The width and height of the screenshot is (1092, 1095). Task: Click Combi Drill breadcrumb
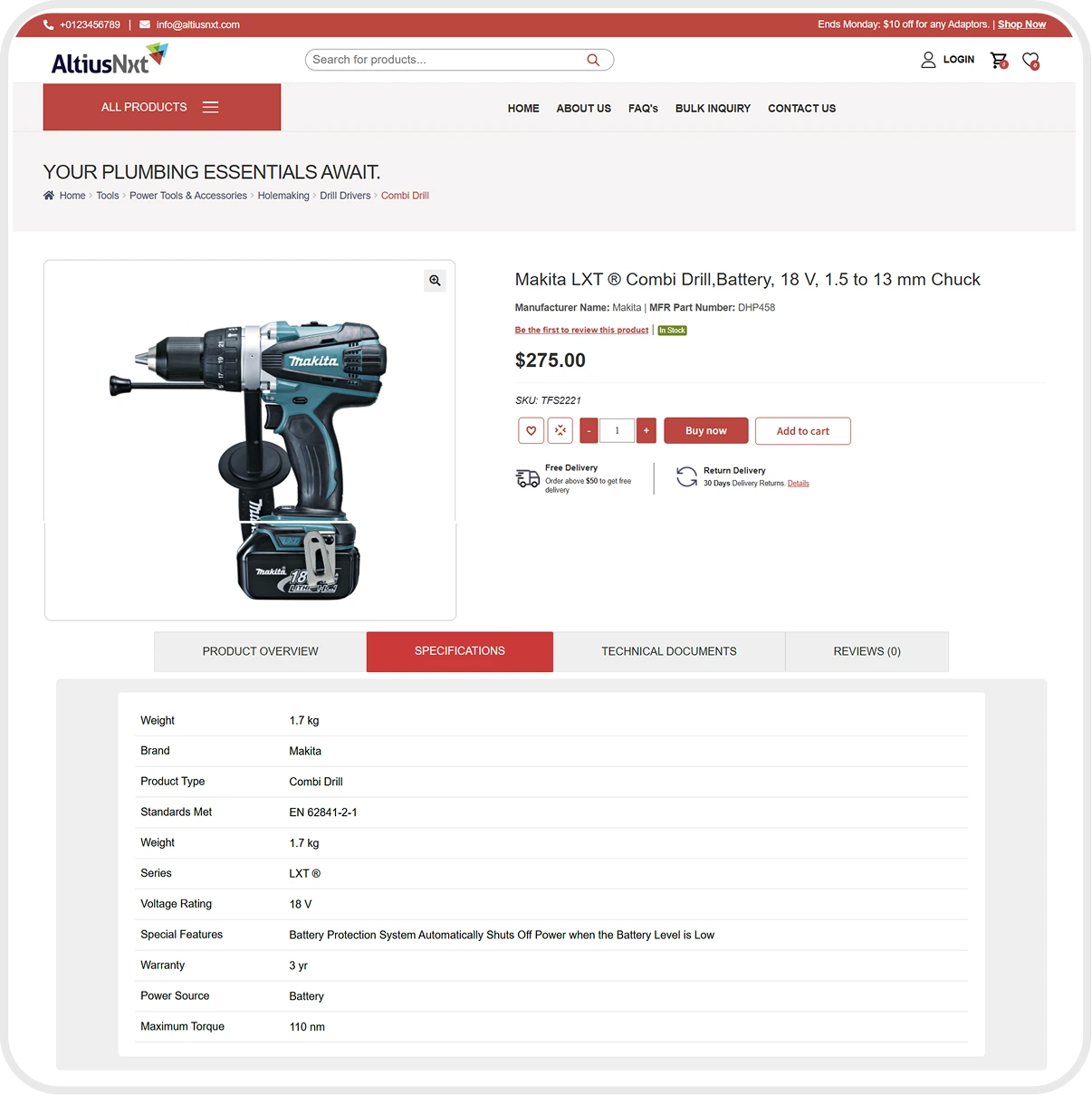(x=405, y=196)
